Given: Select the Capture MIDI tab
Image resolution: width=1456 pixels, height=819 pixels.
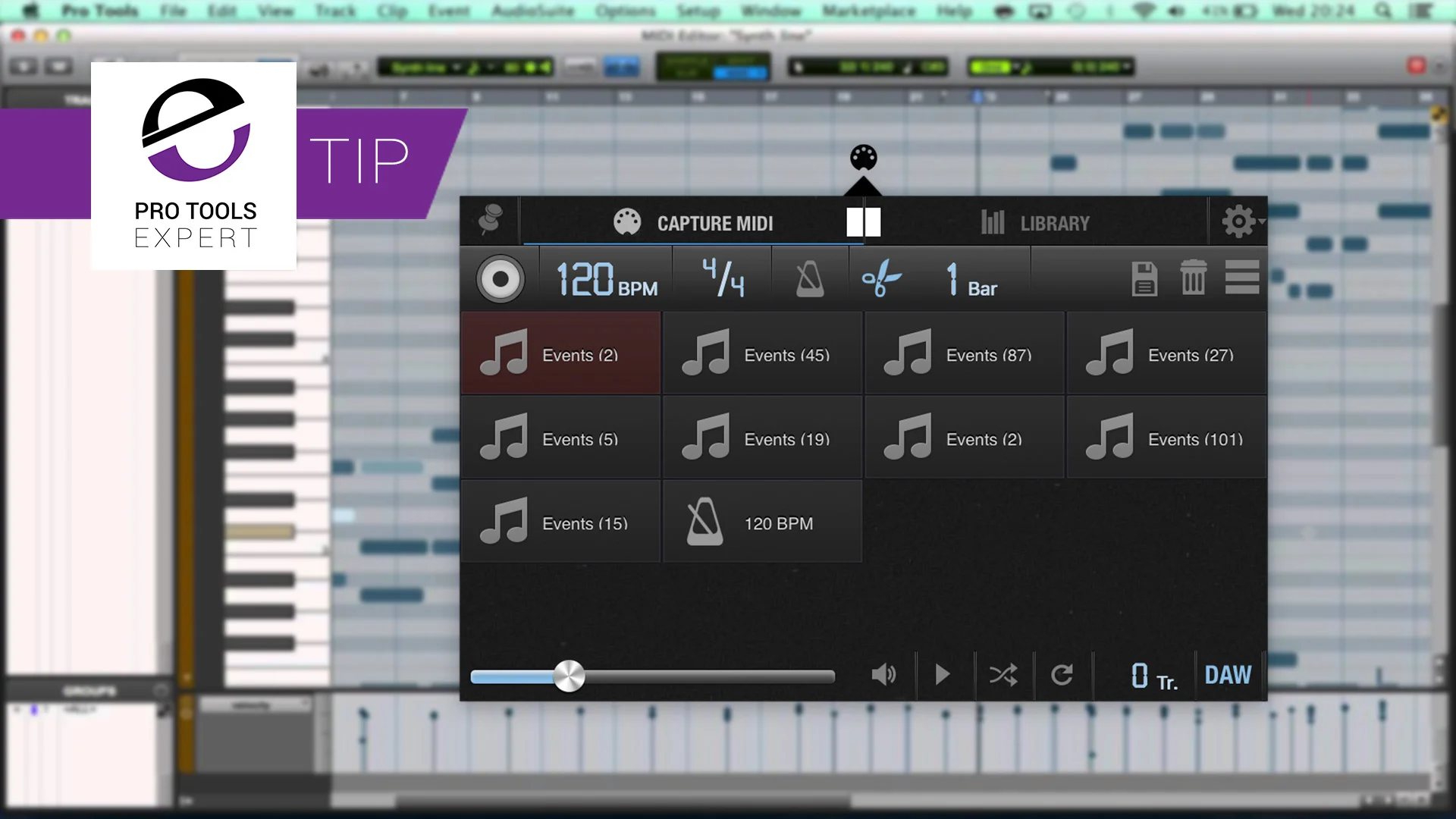Looking at the screenshot, I should click(x=693, y=223).
